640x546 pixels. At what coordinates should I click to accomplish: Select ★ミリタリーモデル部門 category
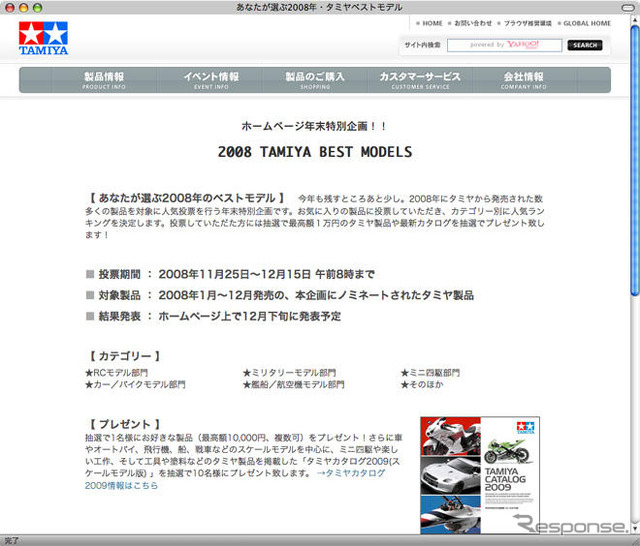click(289, 373)
